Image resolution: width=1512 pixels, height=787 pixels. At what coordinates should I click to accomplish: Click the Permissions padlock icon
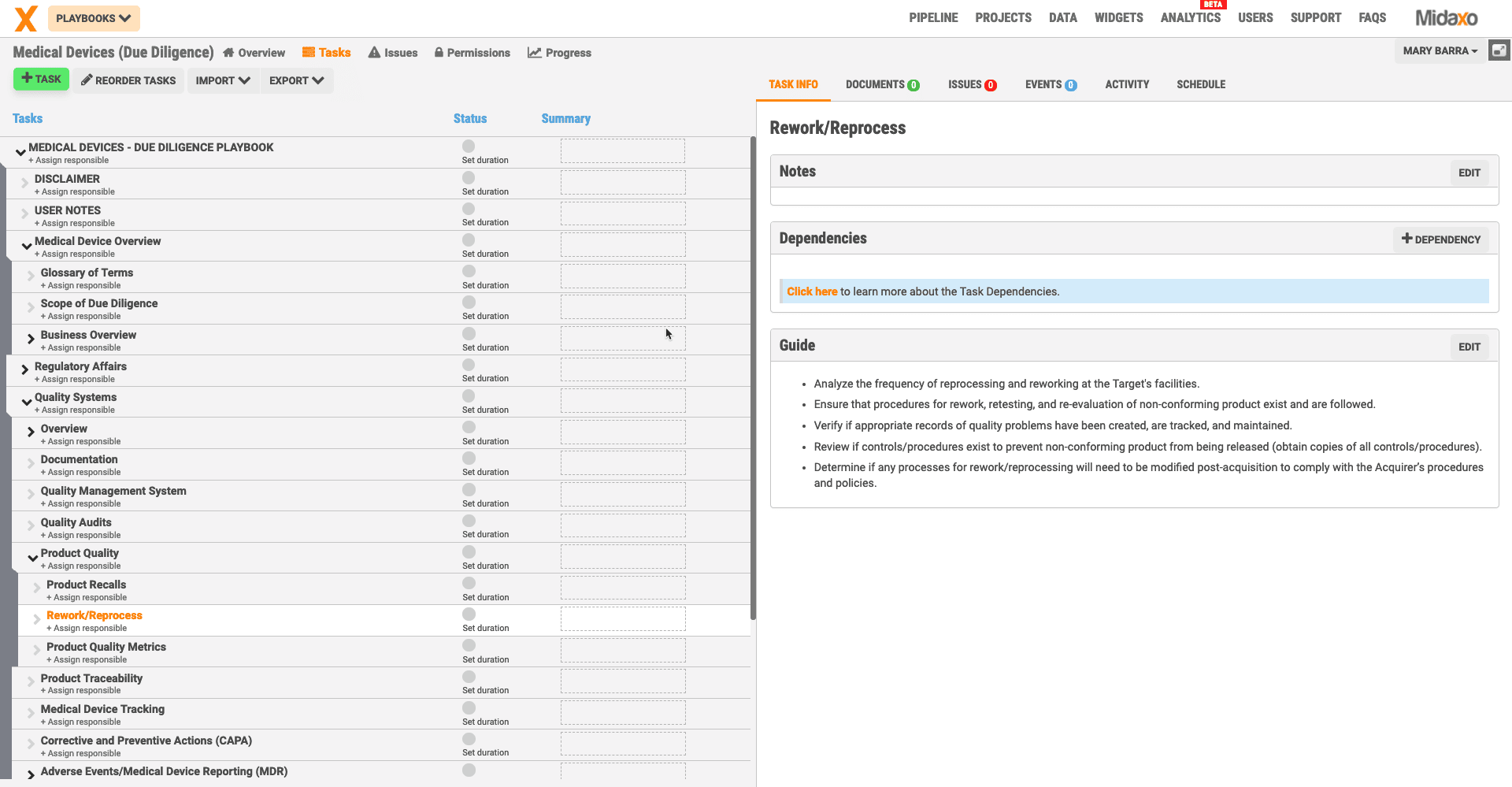439,52
